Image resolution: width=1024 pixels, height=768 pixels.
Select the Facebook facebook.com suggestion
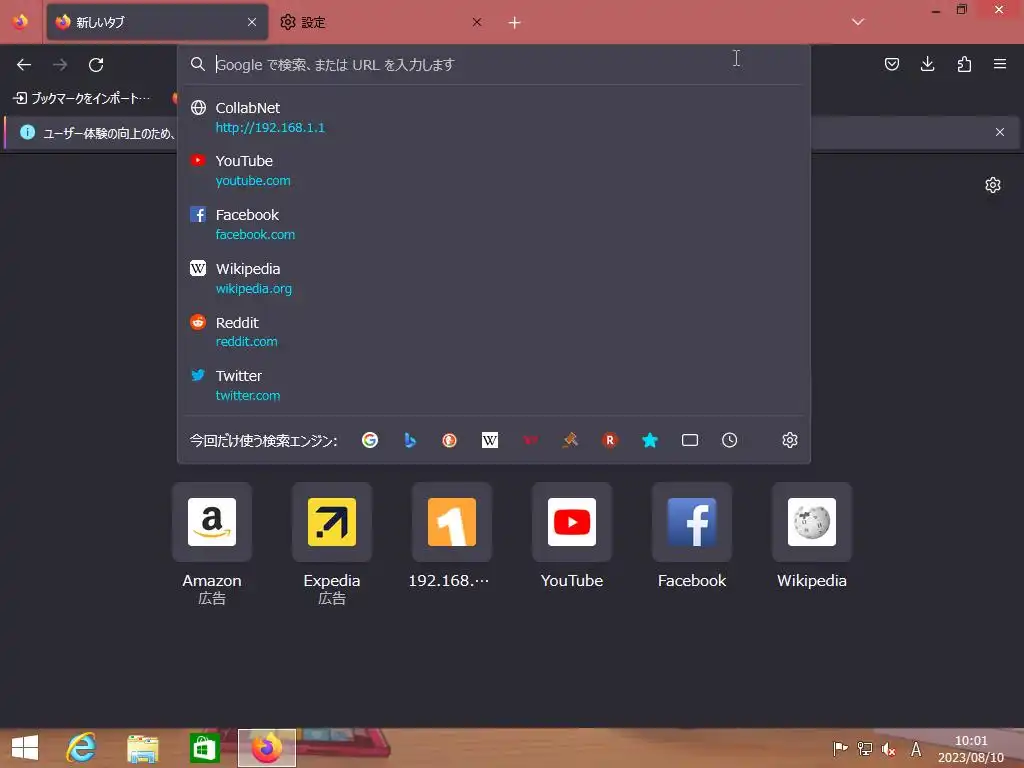(494, 224)
